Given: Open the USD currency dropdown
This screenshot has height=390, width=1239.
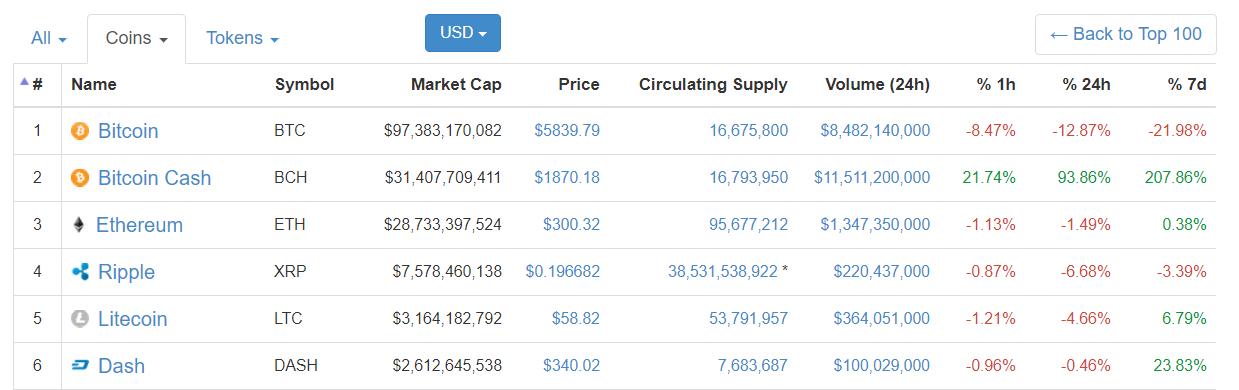Looking at the screenshot, I should coord(462,33).
